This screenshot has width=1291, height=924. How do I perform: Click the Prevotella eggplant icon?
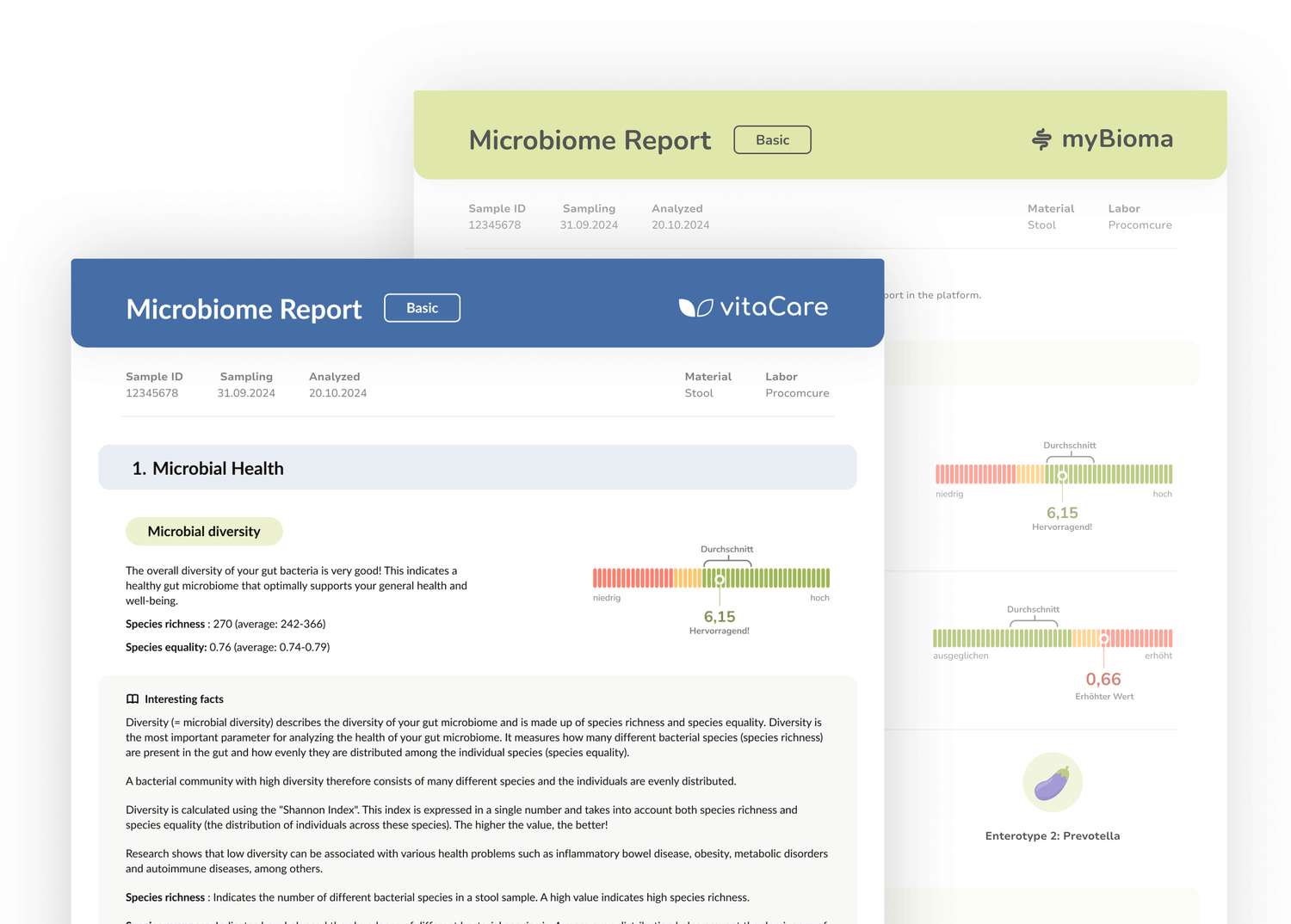point(1052,783)
